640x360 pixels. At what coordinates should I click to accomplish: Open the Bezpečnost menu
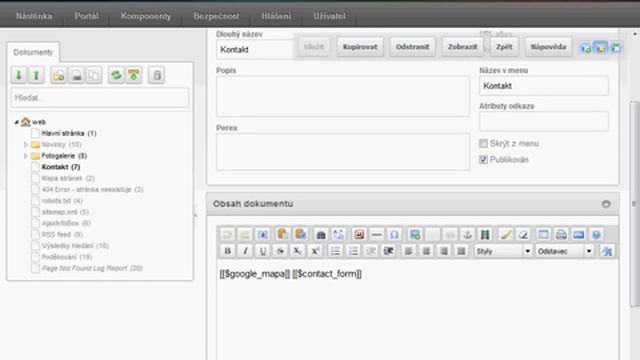click(x=216, y=16)
